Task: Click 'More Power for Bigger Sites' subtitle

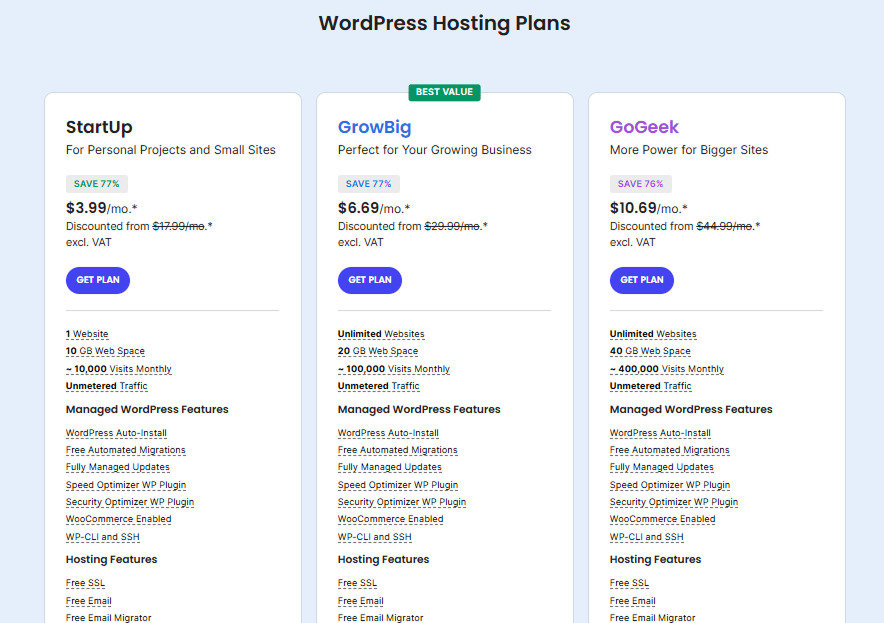Action: point(689,150)
